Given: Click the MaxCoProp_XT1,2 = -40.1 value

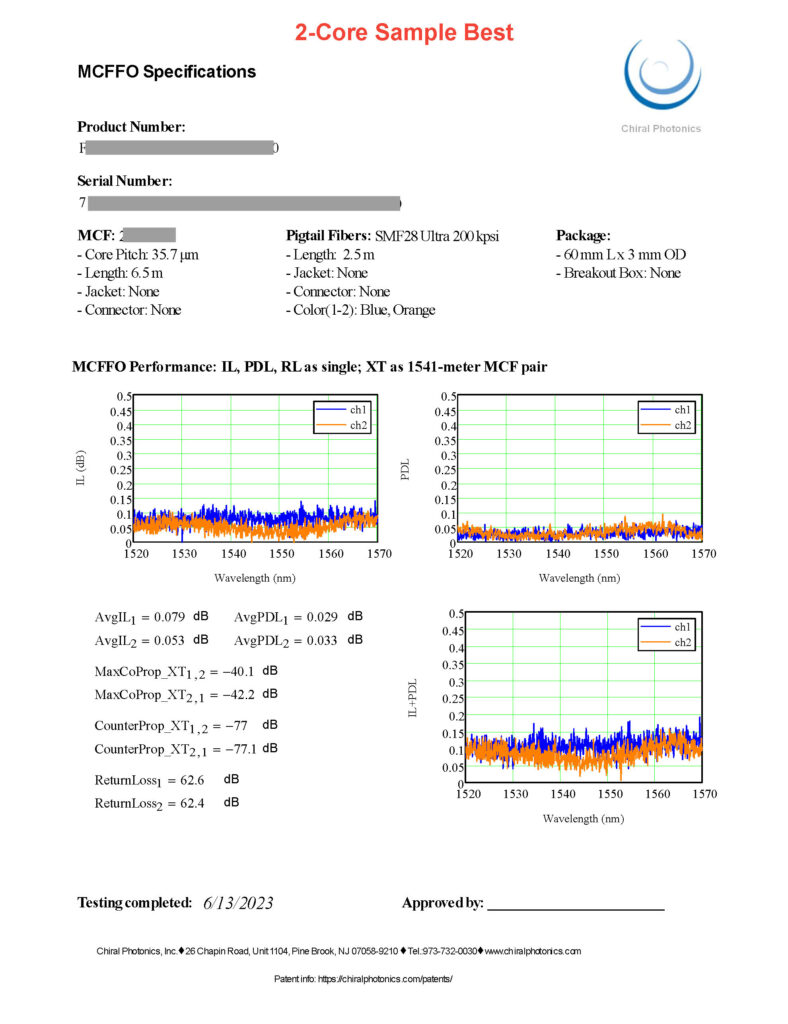Looking at the screenshot, I should point(186,672).
